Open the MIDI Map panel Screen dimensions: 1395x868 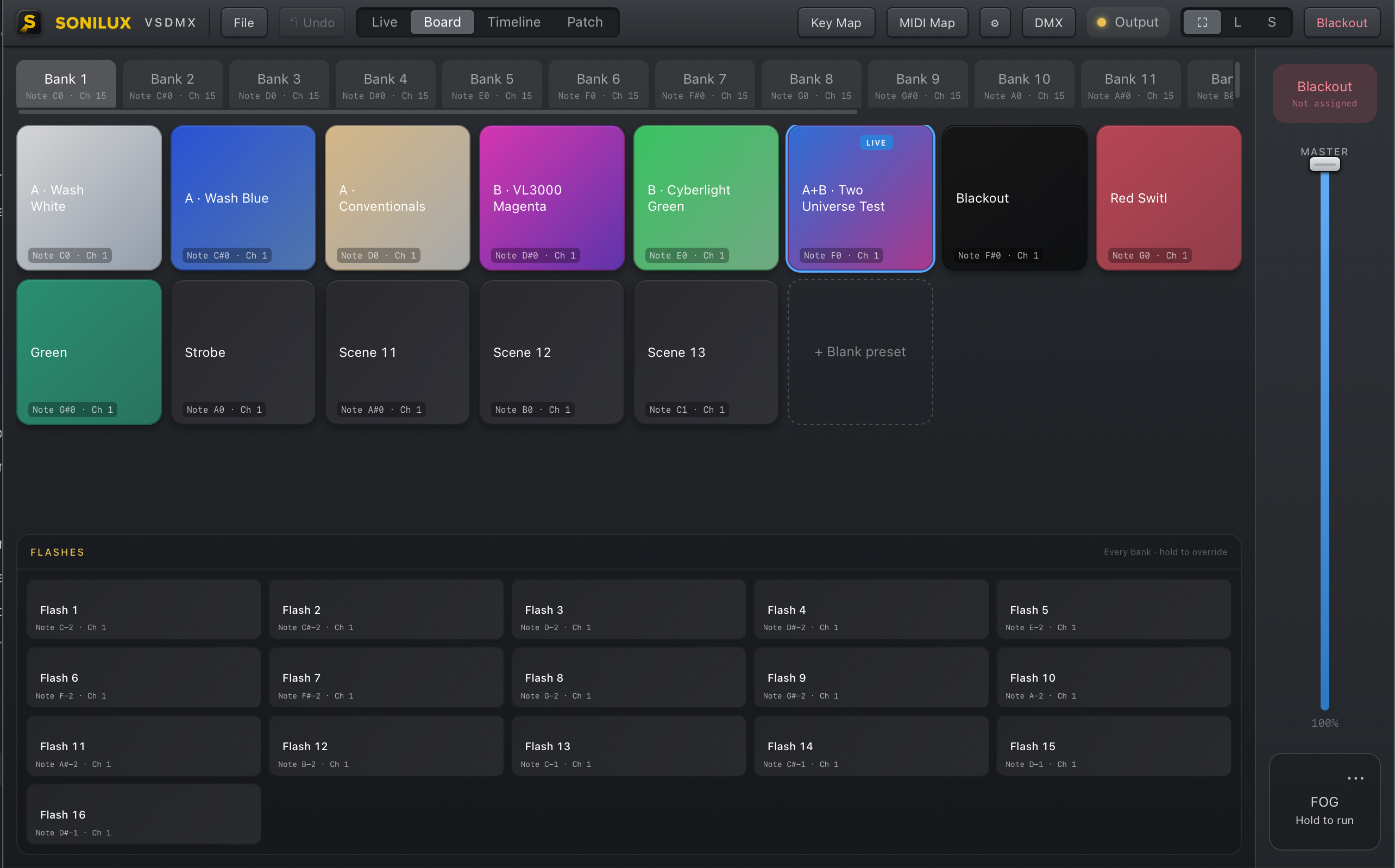click(927, 23)
